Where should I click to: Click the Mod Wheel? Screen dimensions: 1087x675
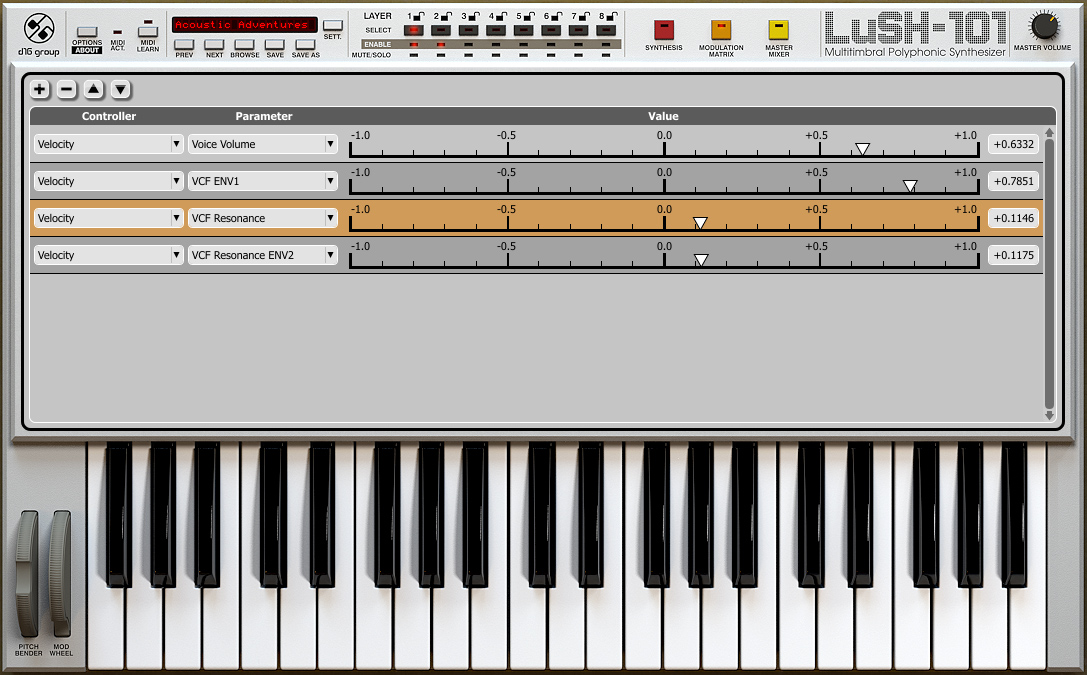point(60,574)
